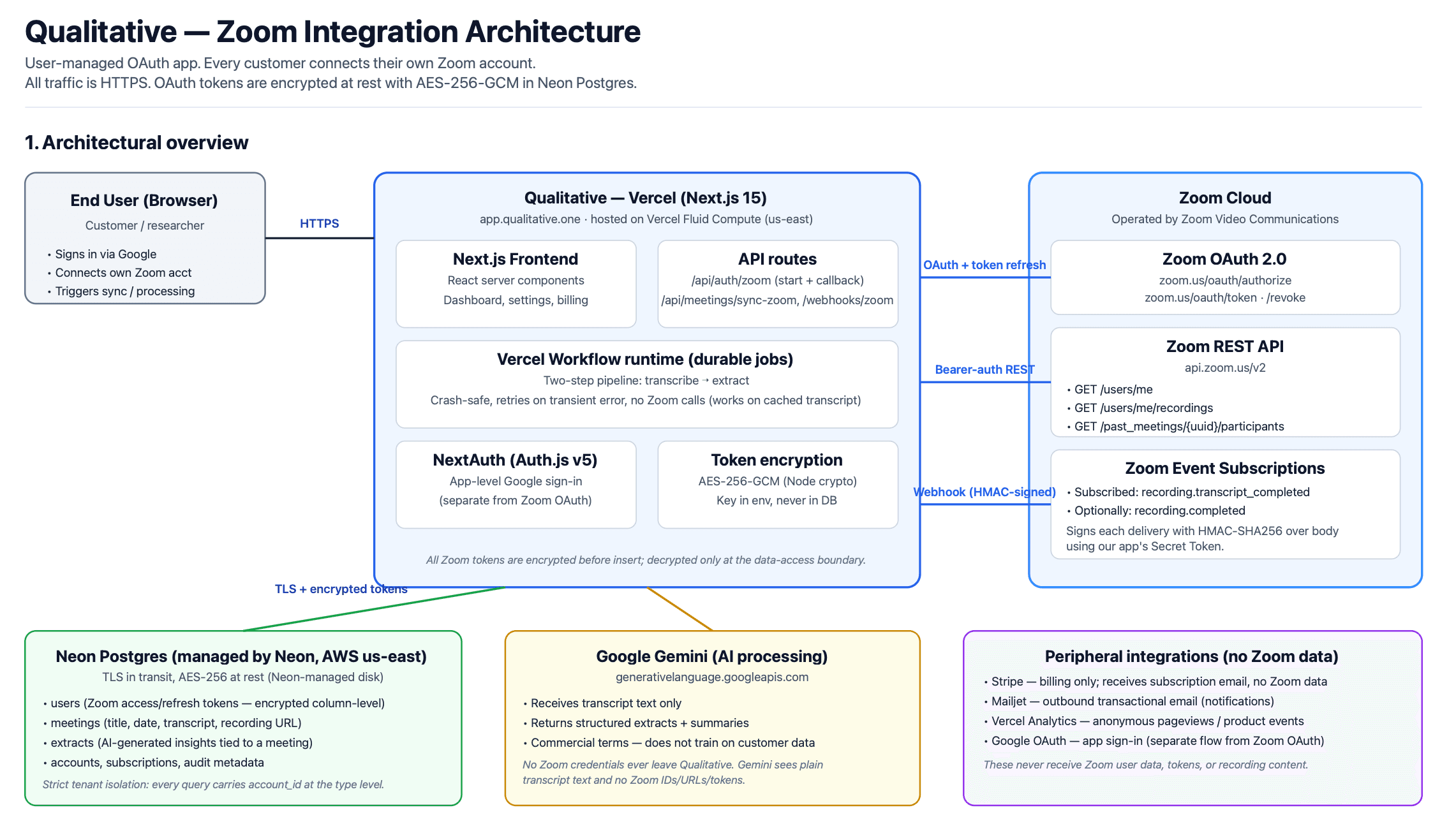Click the "API routes" card heading

778,259
